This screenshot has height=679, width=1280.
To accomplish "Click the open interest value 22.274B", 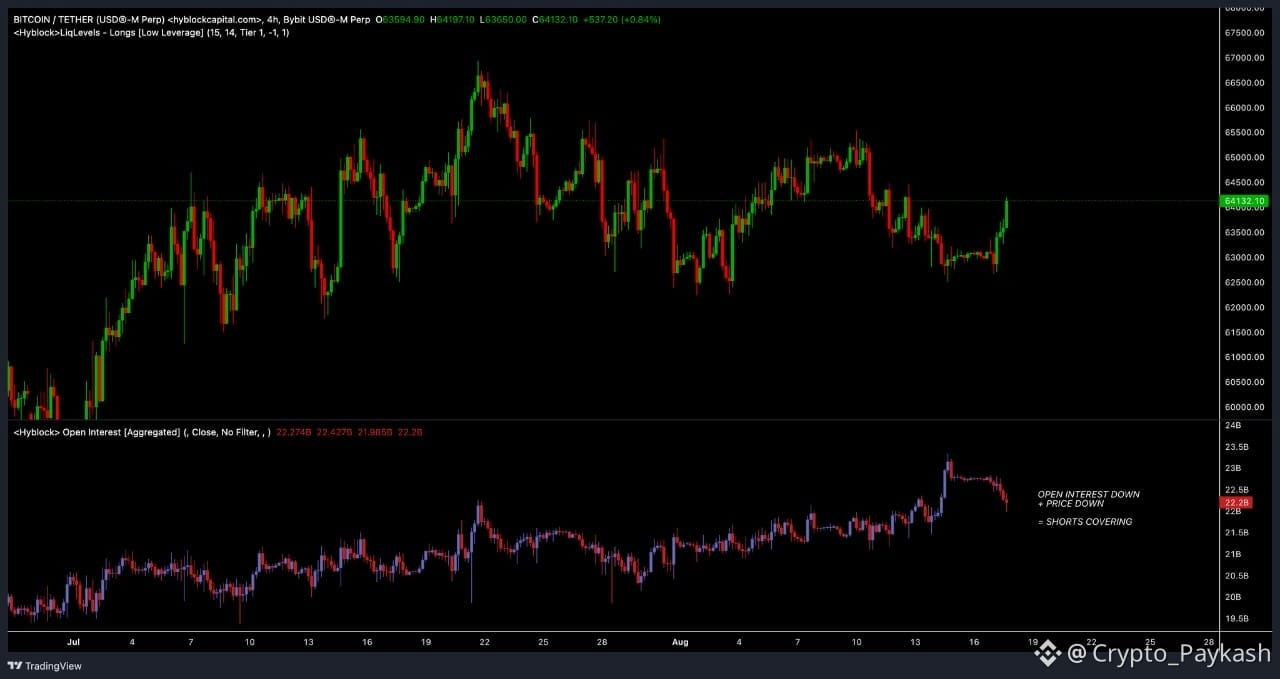I will tap(293, 432).
